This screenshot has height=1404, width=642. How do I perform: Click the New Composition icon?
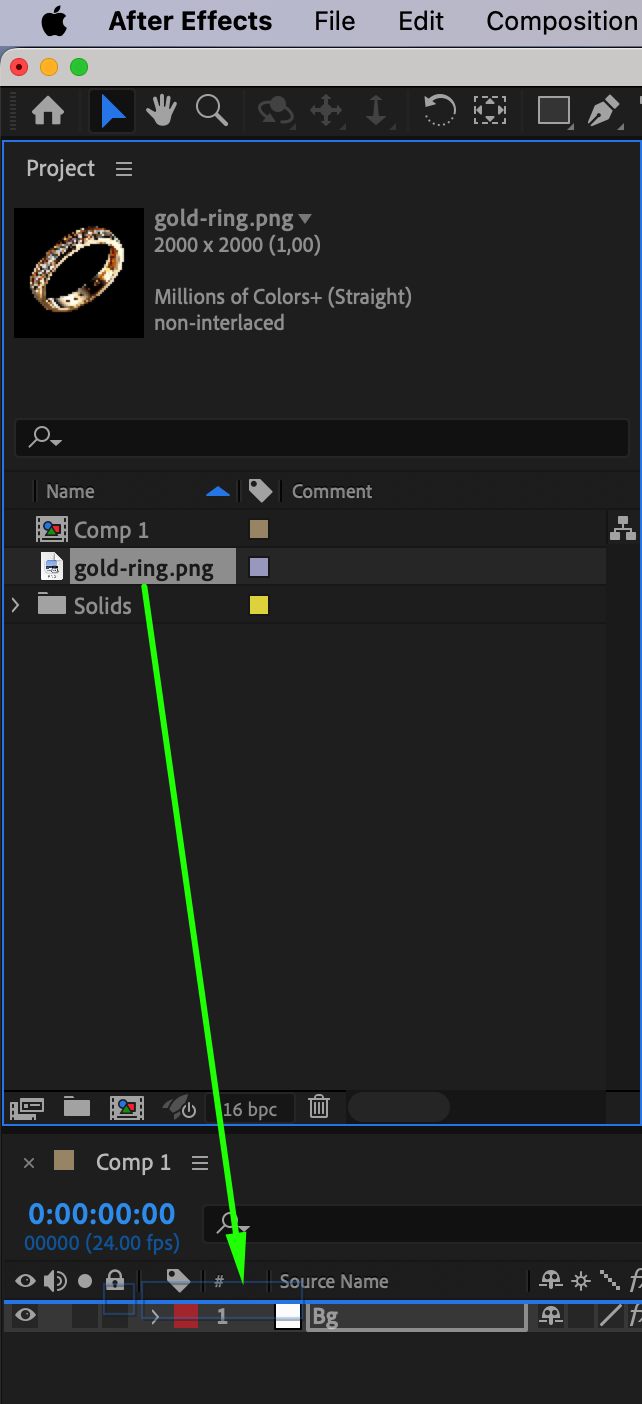127,1107
